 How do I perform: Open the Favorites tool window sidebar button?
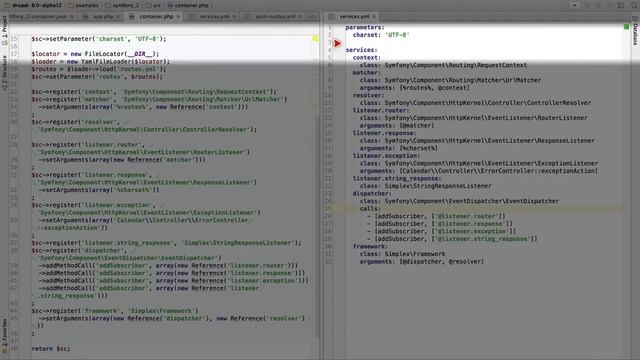[4, 337]
